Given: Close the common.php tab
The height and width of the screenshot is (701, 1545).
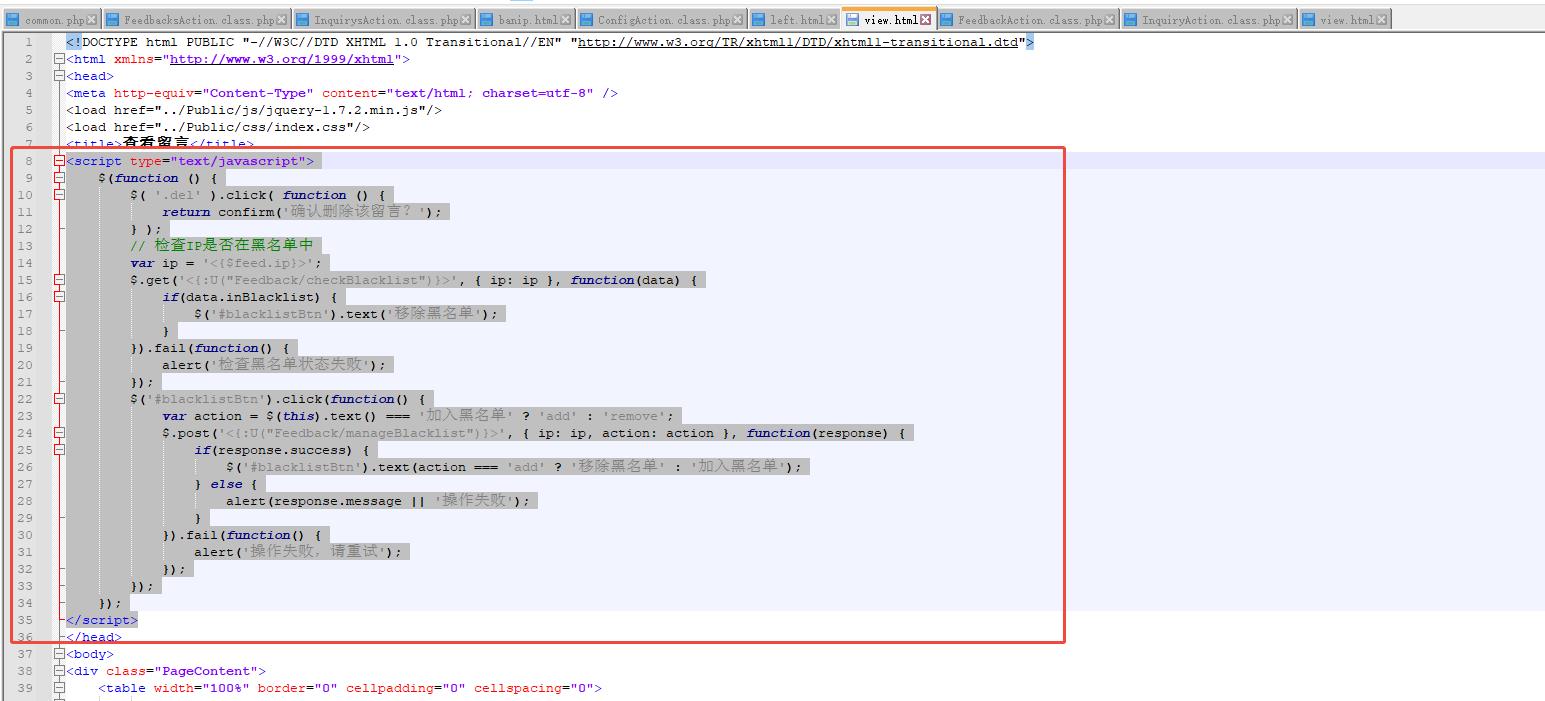Looking at the screenshot, I should click(x=93, y=20).
